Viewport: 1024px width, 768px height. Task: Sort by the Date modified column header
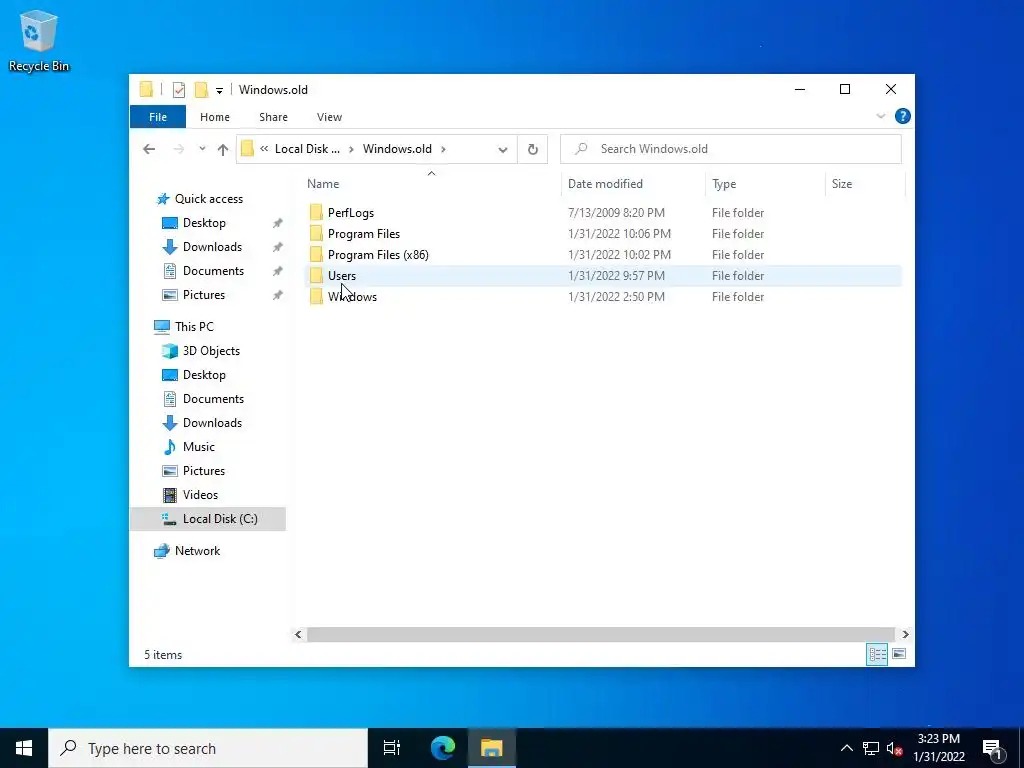[633, 184]
